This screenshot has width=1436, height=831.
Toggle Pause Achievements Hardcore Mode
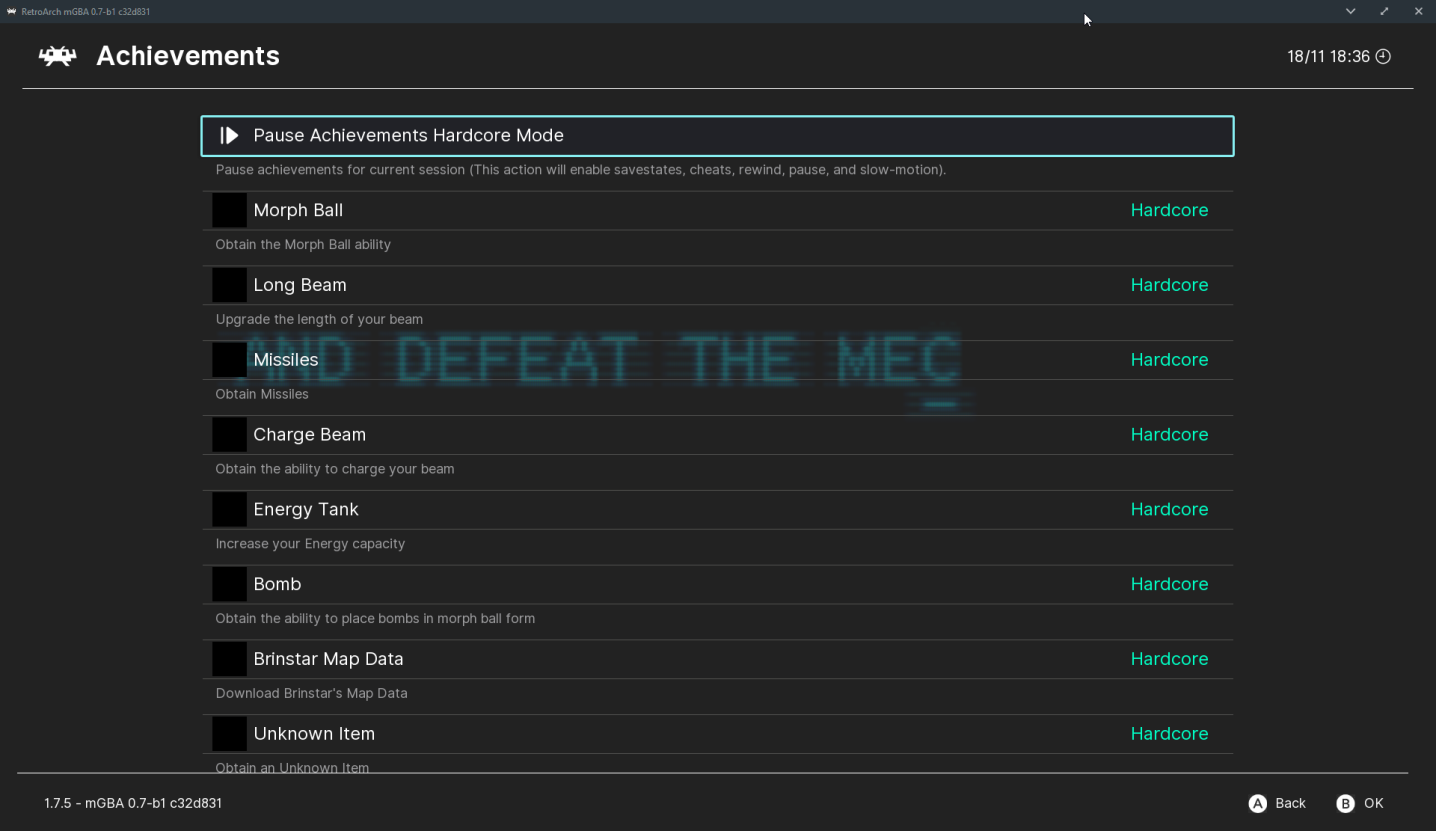[x=717, y=135]
